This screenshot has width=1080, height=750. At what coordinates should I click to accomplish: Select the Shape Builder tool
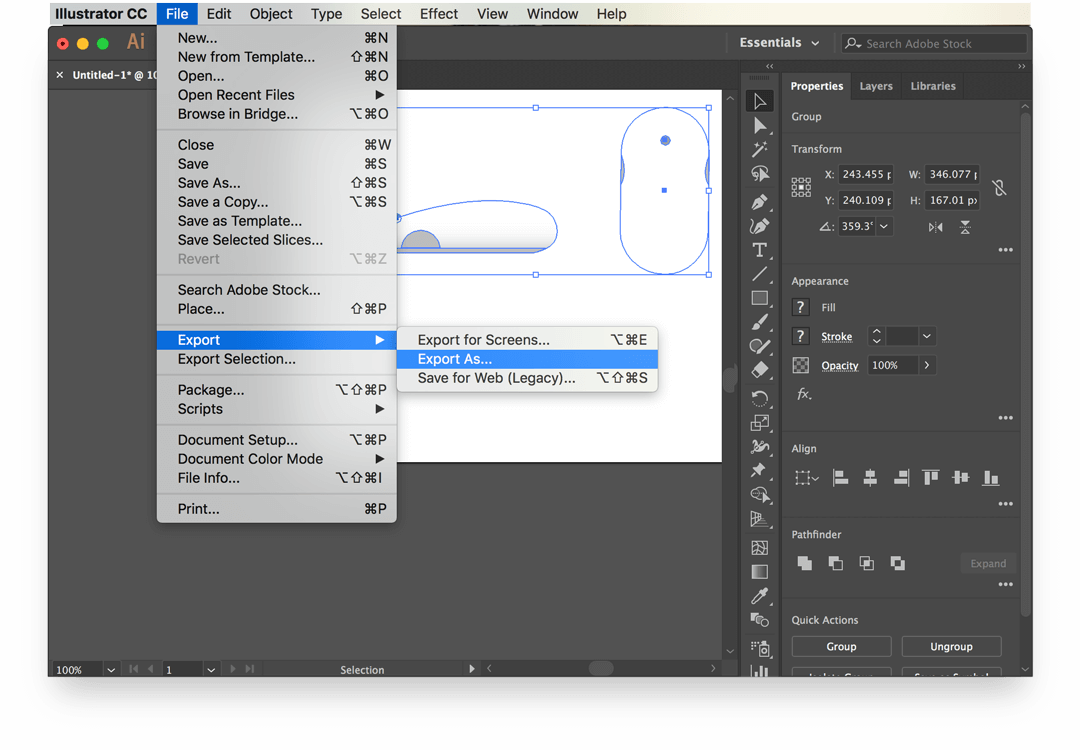point(760,494)
